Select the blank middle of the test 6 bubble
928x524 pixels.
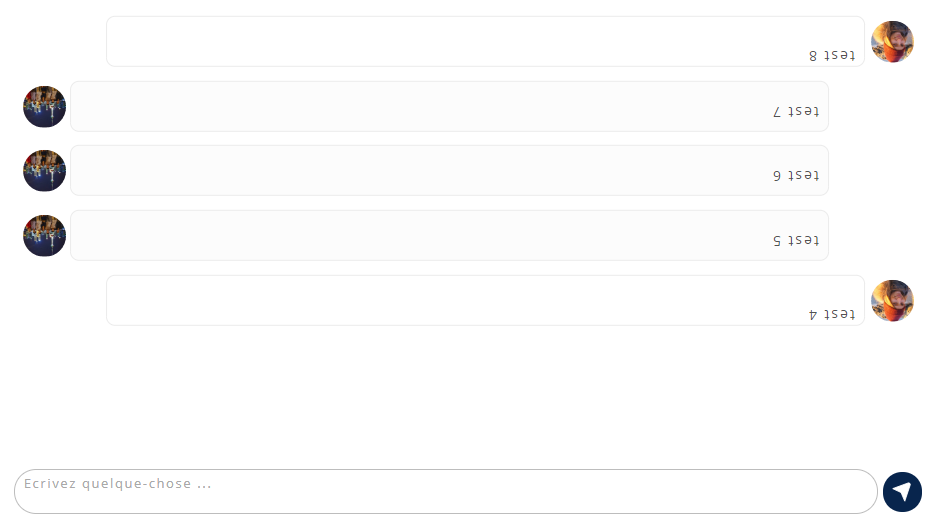[449, 171]
